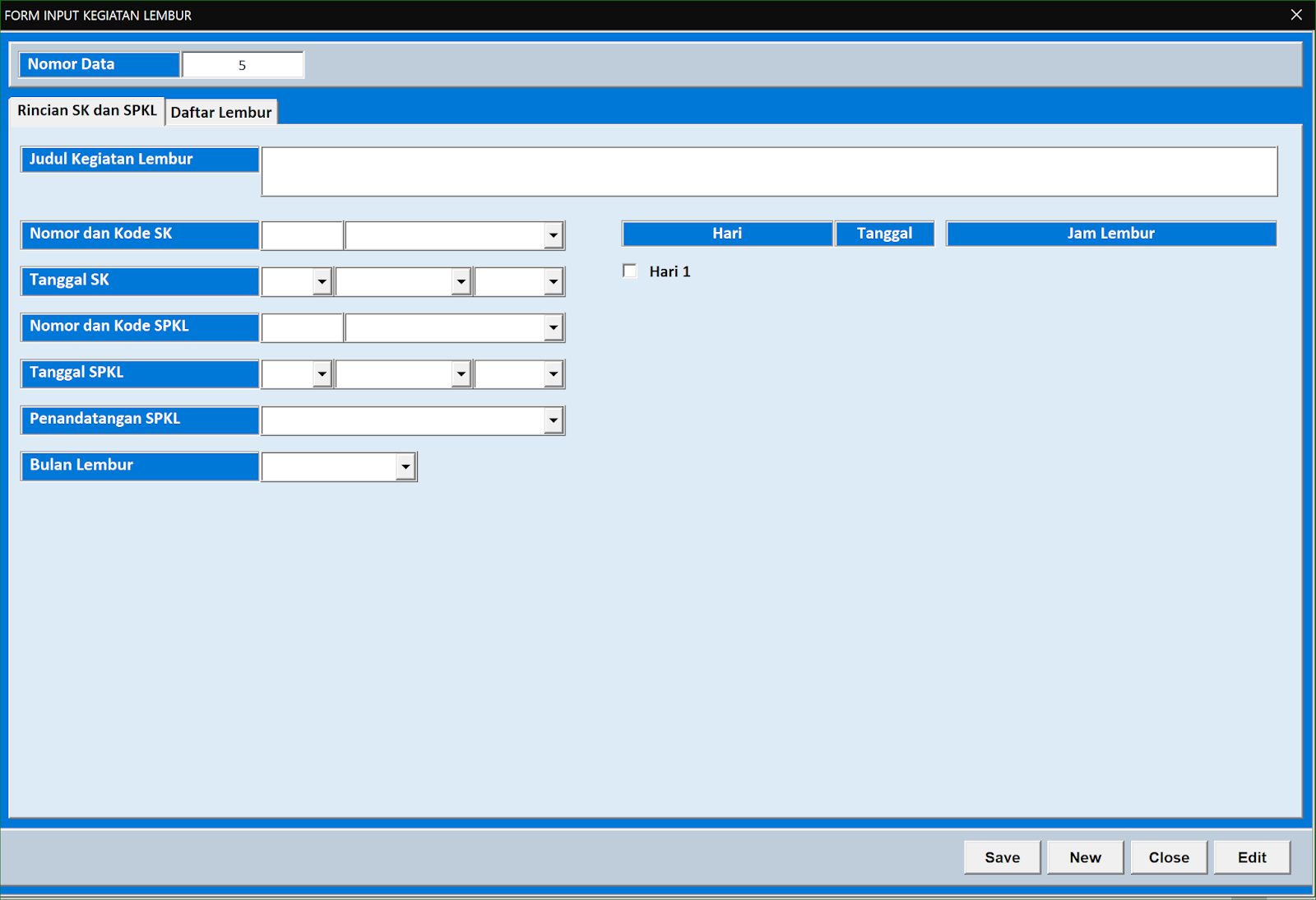1316x900 pixels.
Task: Expand the year dropdown for Tanggal SK
Action: click(x=552, y=281)
